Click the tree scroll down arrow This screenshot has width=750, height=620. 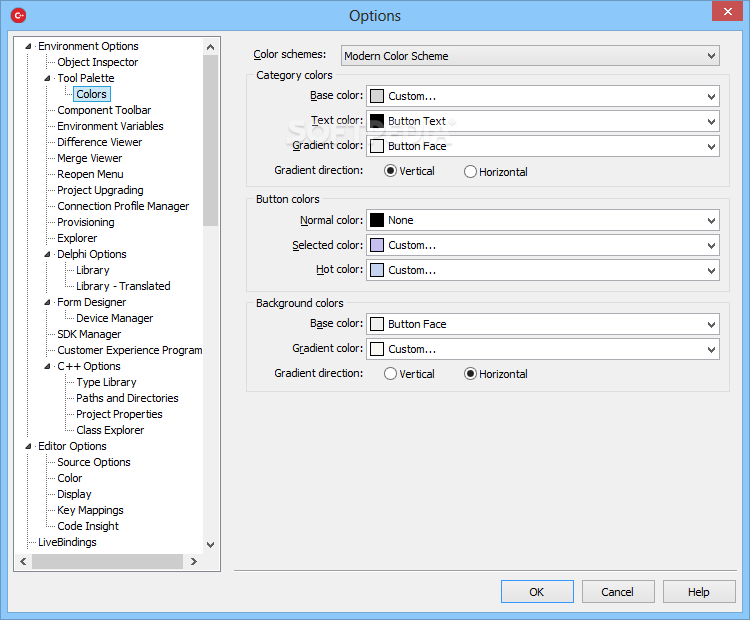click(x=210, y=544)
